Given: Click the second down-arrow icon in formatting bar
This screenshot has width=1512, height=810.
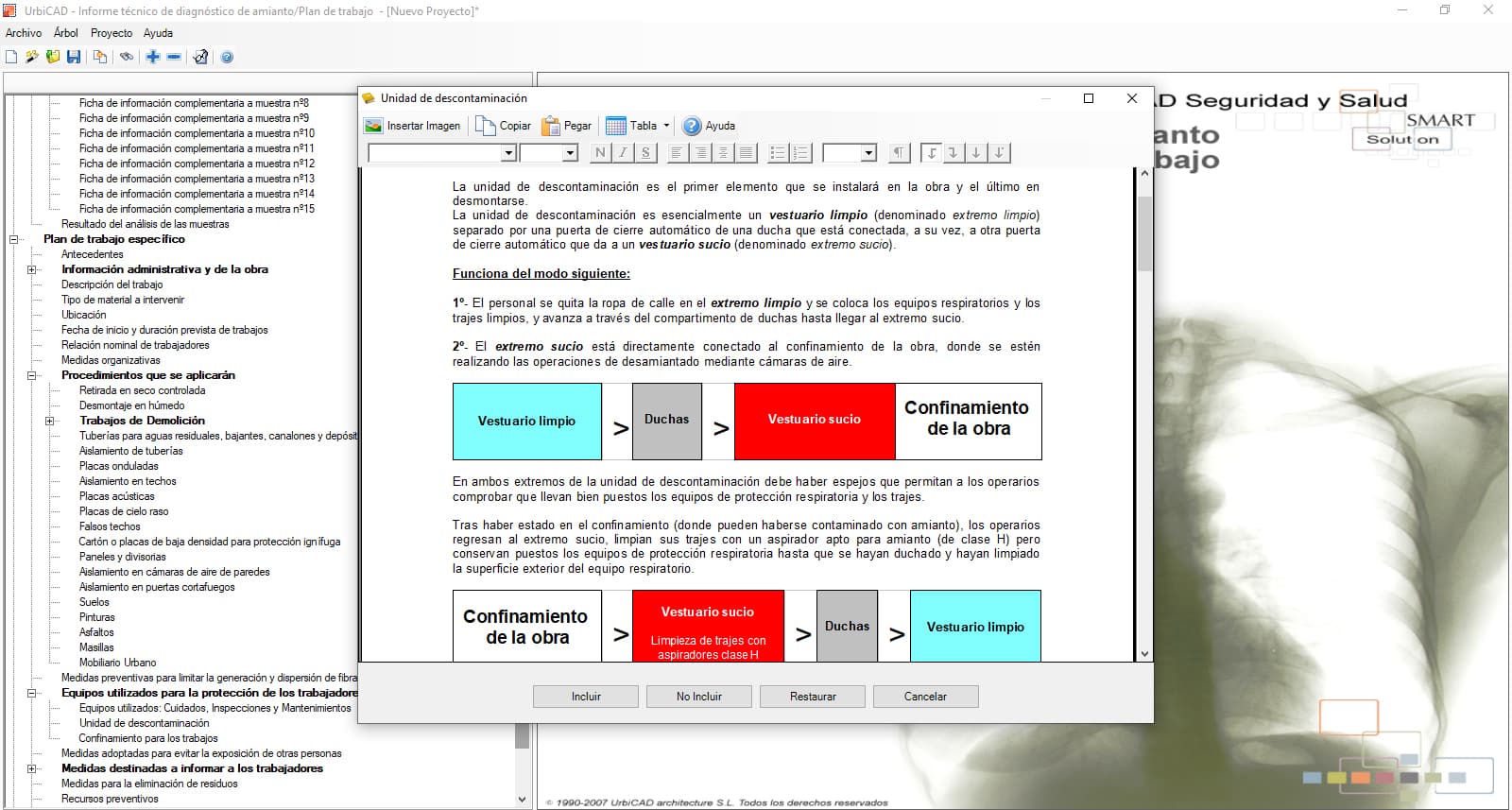Looking at the screenshot, I should (x=954, y=153).
